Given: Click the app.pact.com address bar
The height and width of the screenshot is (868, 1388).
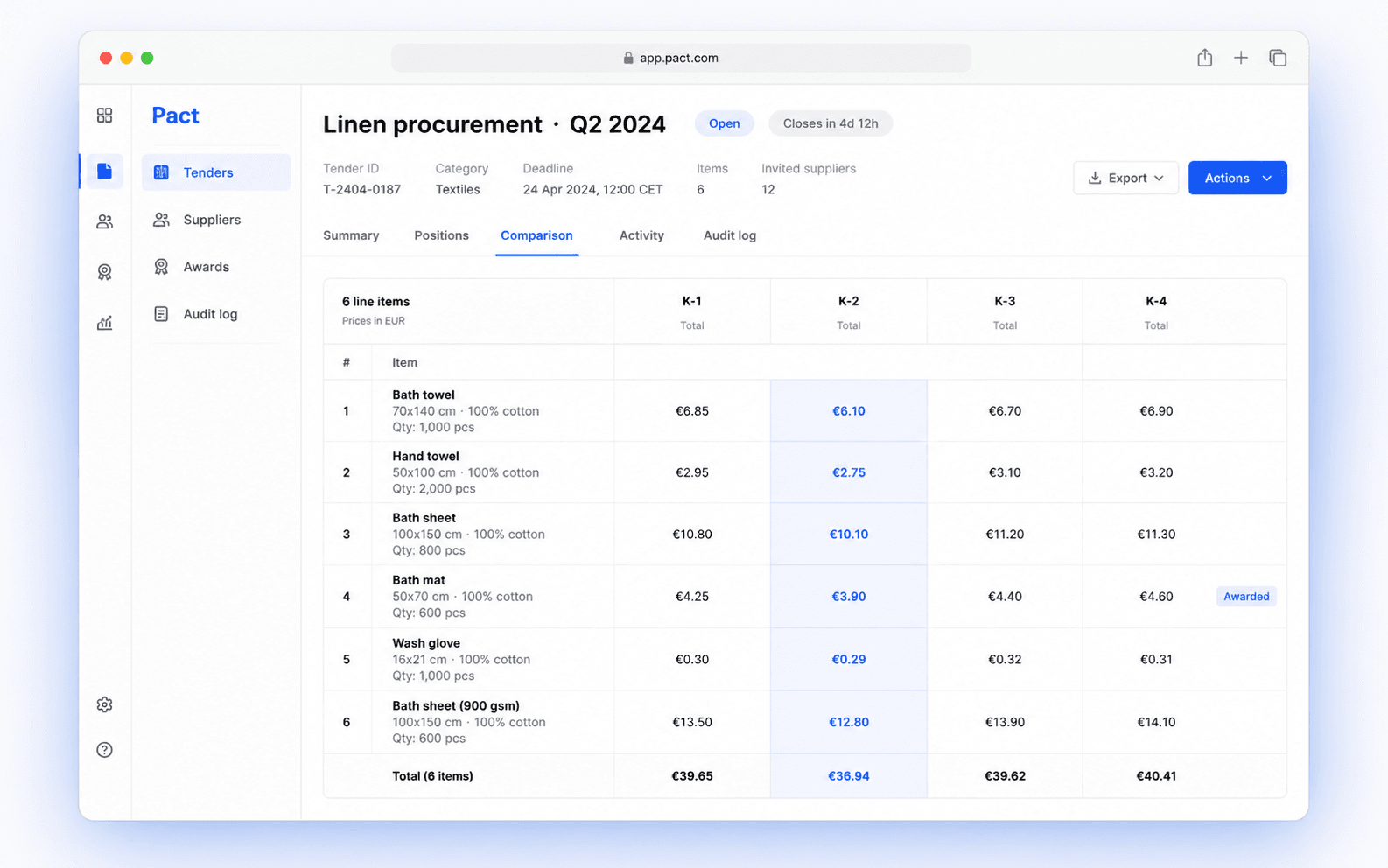Looking at the screenshot, I should [x=681, y=58].
